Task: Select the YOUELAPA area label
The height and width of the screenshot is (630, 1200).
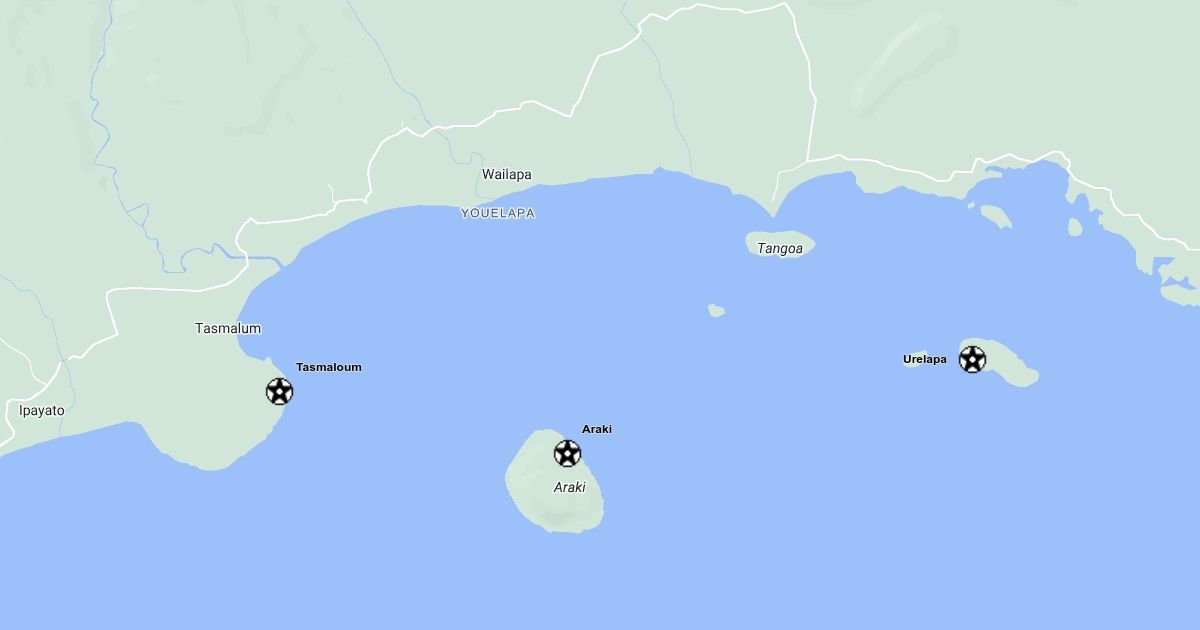Action: [498, 213]
